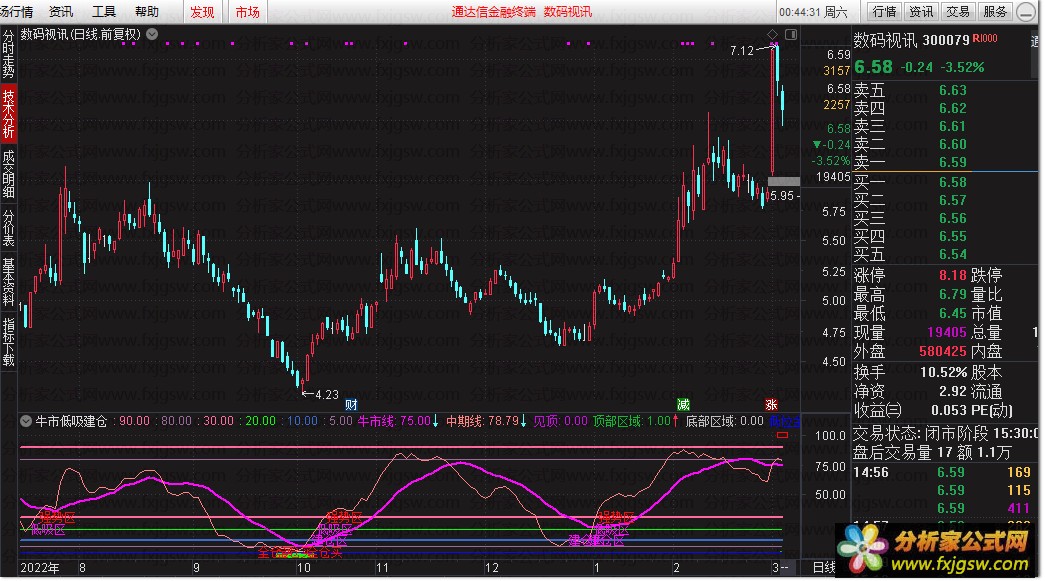This screenshot has width=1045, height=581.
Task: Click the 日线 period label at the bottom
Action: click(x=824, y=567)
